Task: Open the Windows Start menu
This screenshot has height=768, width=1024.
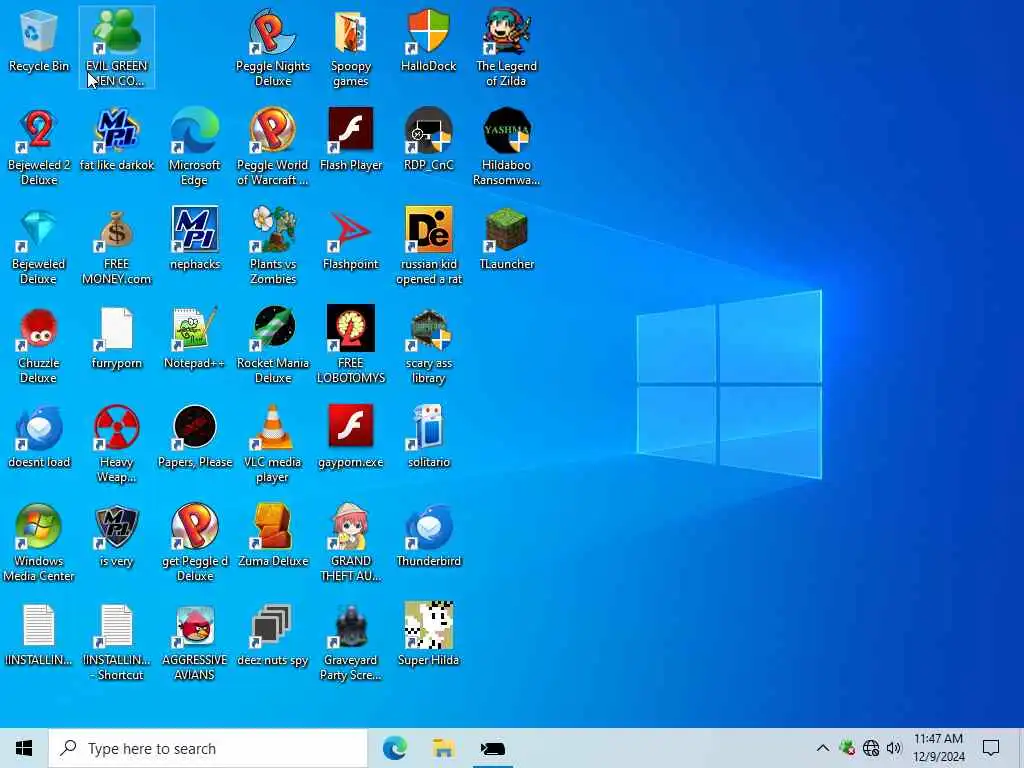Action: 24,748
